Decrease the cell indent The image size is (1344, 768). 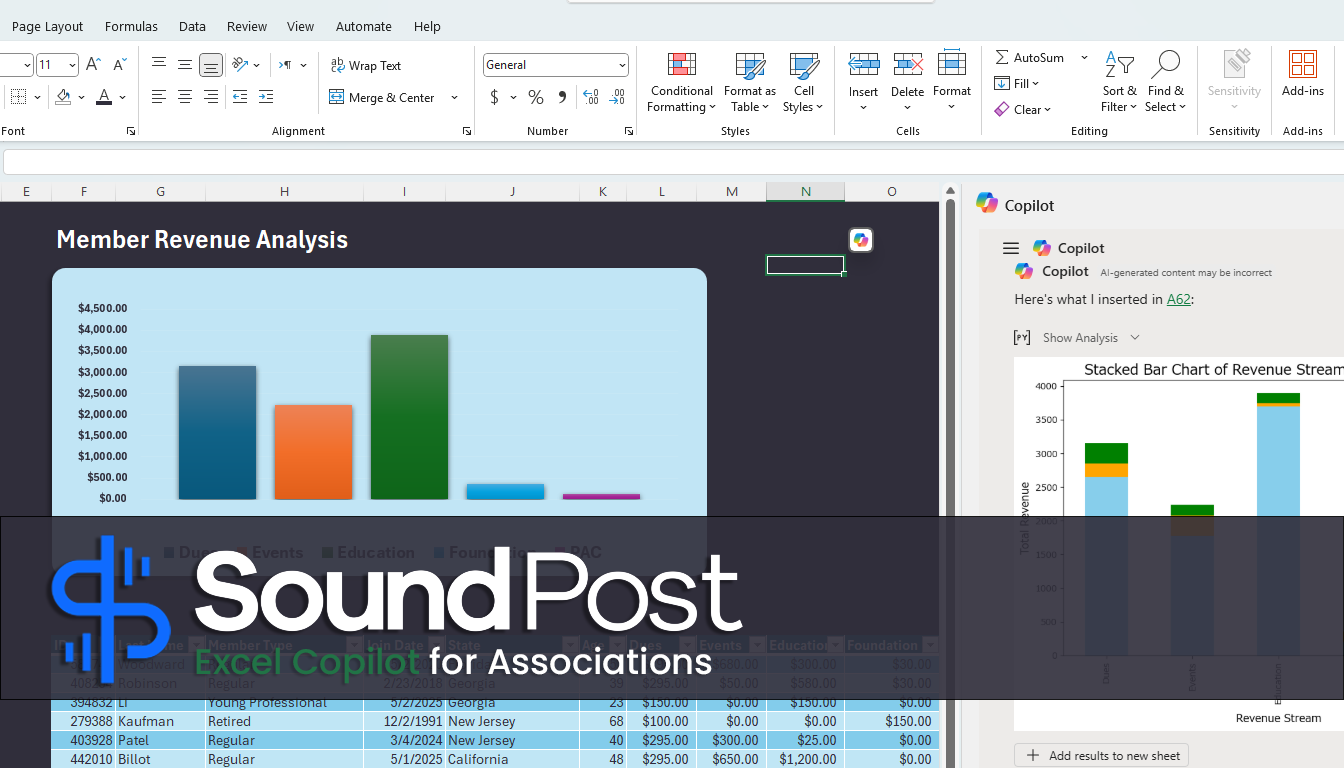pyautogui.click(x=240, y=97)
